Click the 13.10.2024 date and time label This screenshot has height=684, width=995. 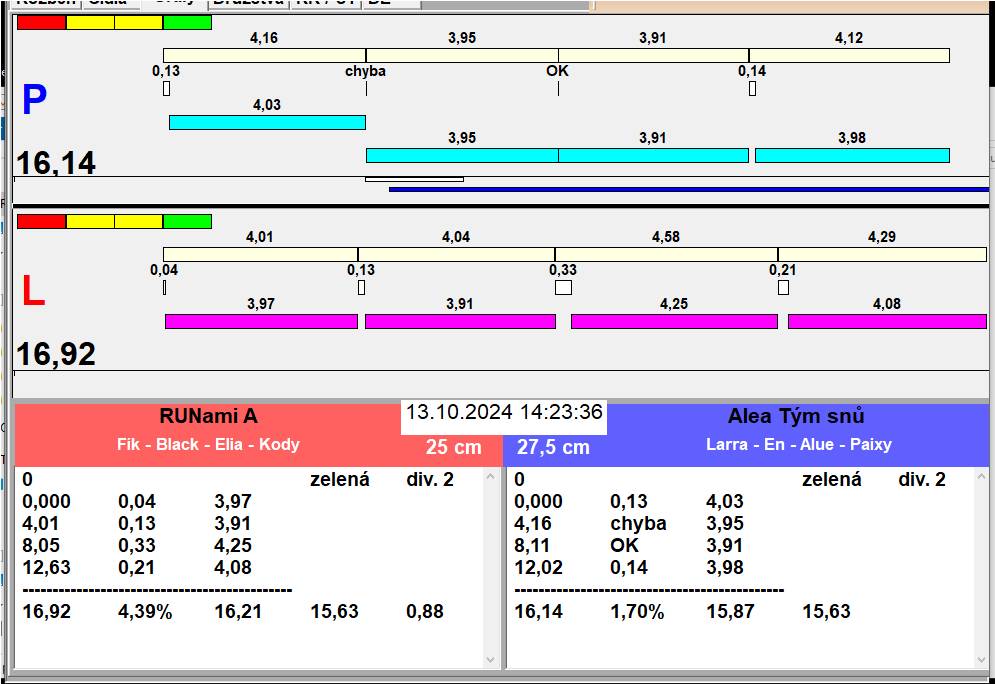click(x=503, y=413)
